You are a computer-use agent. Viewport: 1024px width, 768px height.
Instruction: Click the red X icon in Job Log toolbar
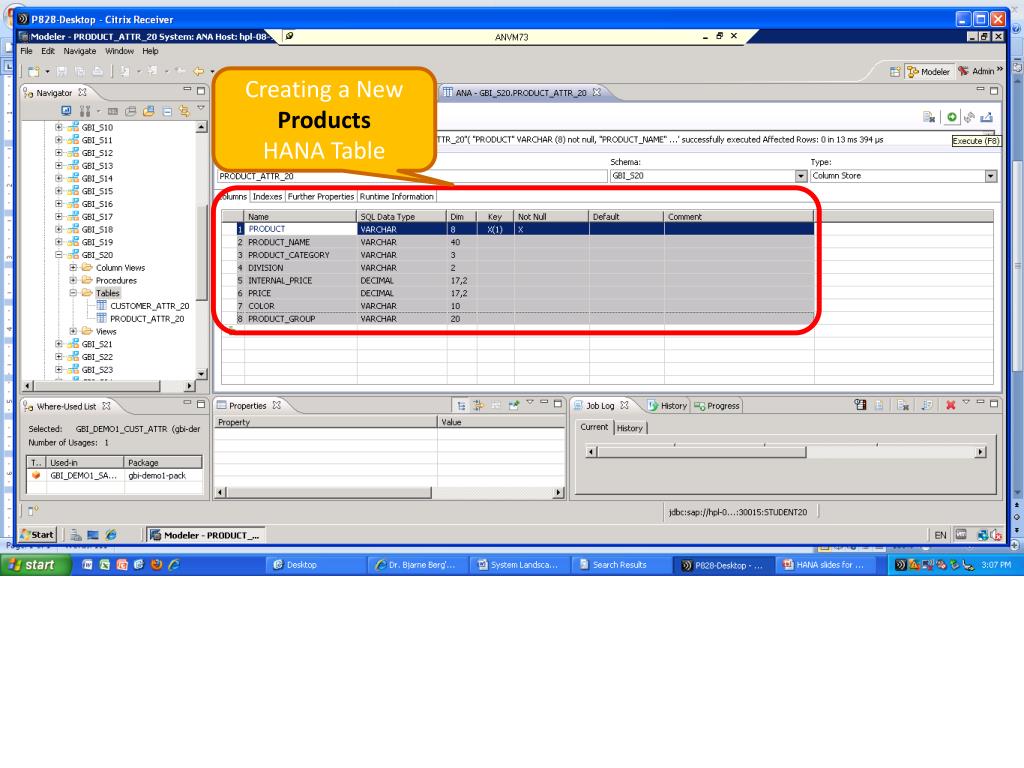pyautogui.click(x=950, y=406)
